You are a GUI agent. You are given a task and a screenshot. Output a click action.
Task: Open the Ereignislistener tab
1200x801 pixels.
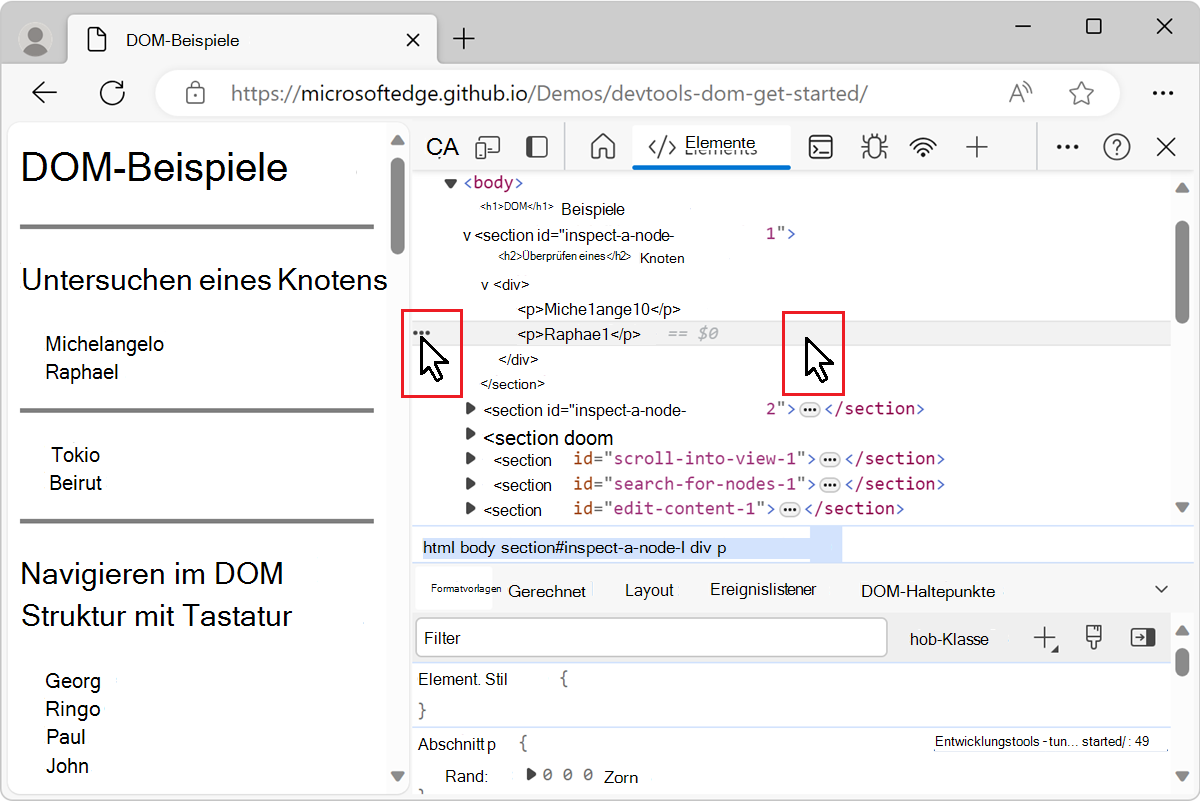(763, 590)
